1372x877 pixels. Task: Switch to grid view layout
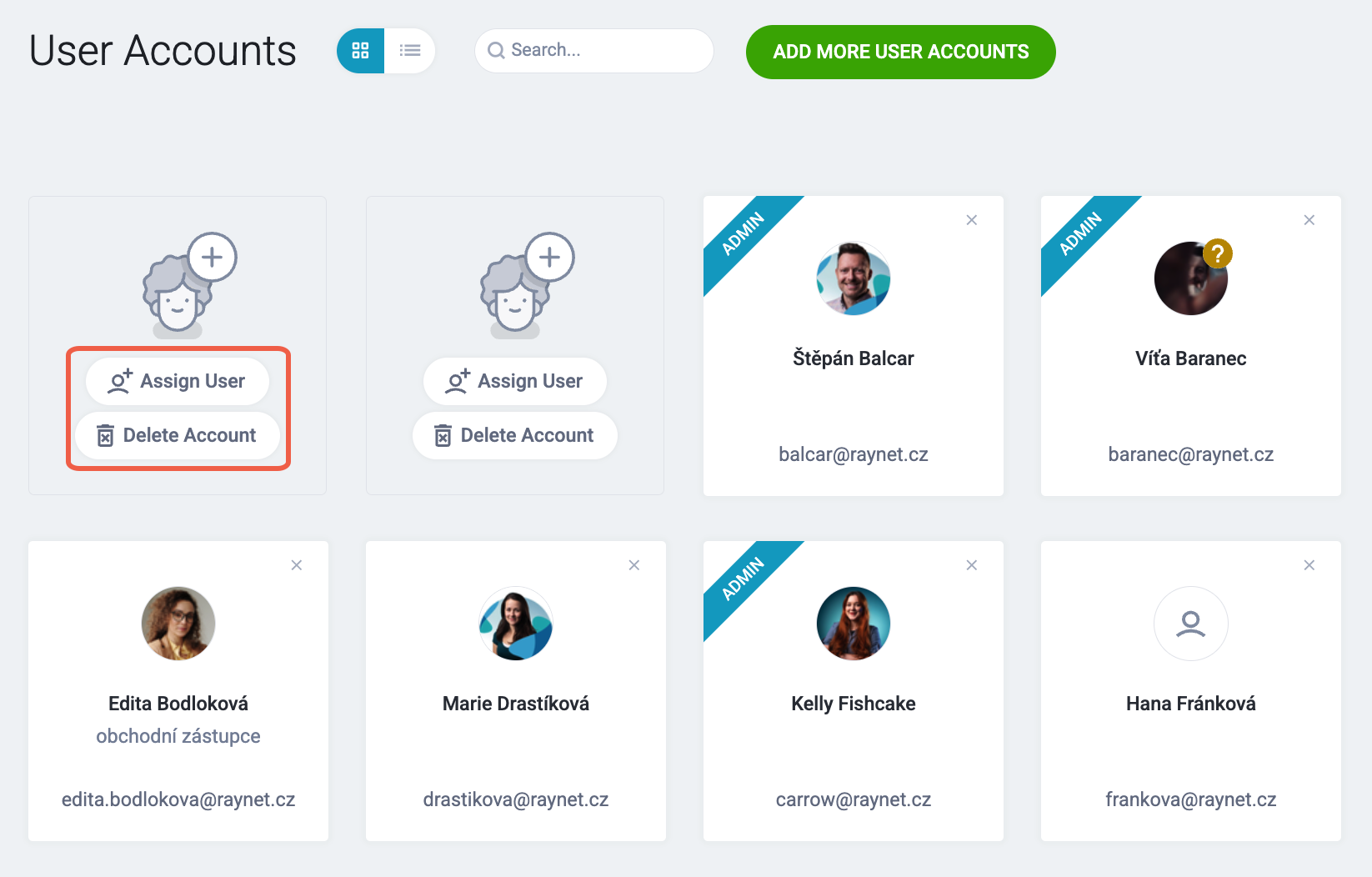tap(360, 51)
